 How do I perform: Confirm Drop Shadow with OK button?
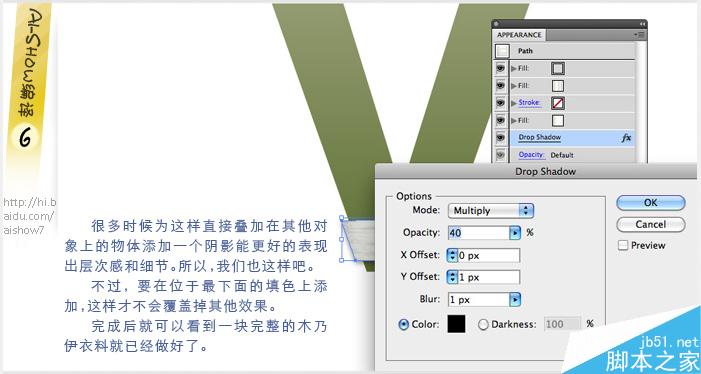click(650, 202)
